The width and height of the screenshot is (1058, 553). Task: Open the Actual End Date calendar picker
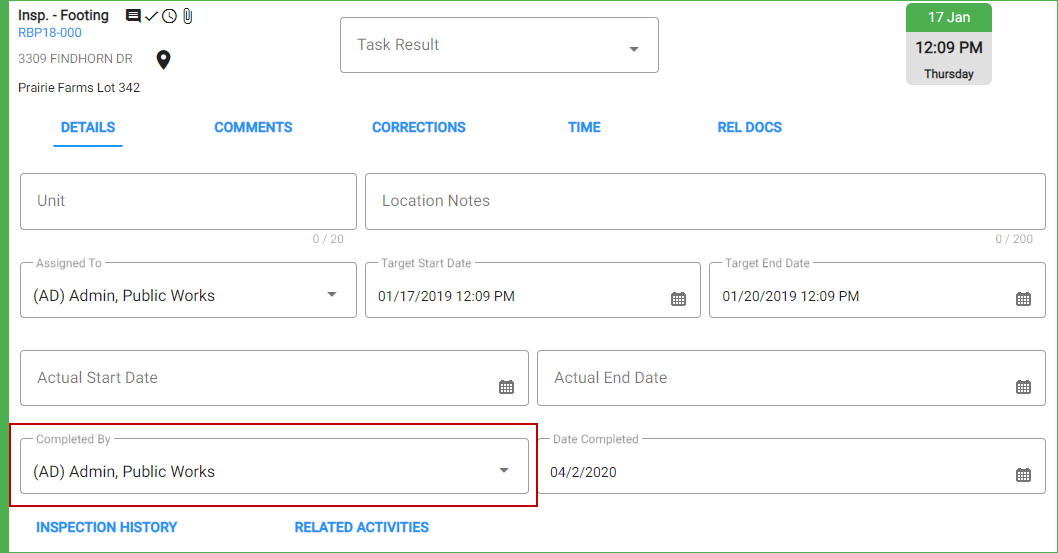coord(1023,387)
